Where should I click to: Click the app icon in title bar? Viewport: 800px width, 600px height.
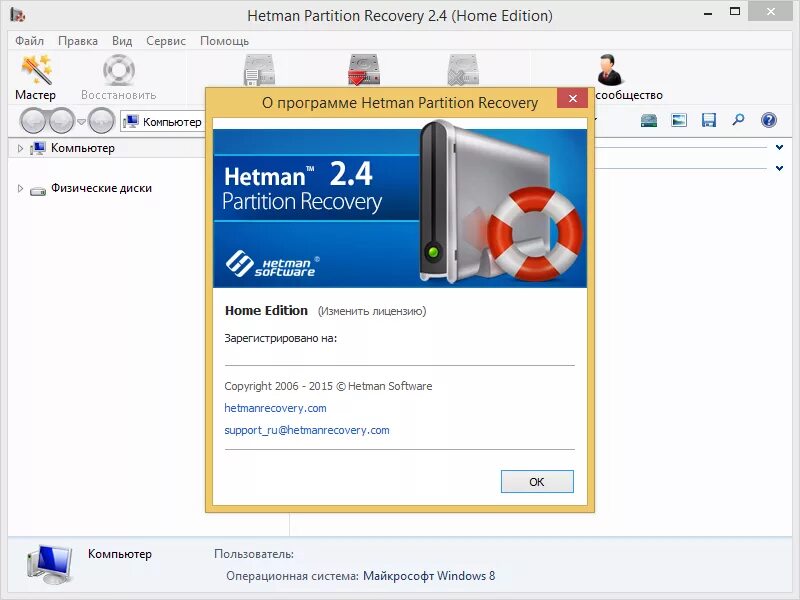point(18,15)
